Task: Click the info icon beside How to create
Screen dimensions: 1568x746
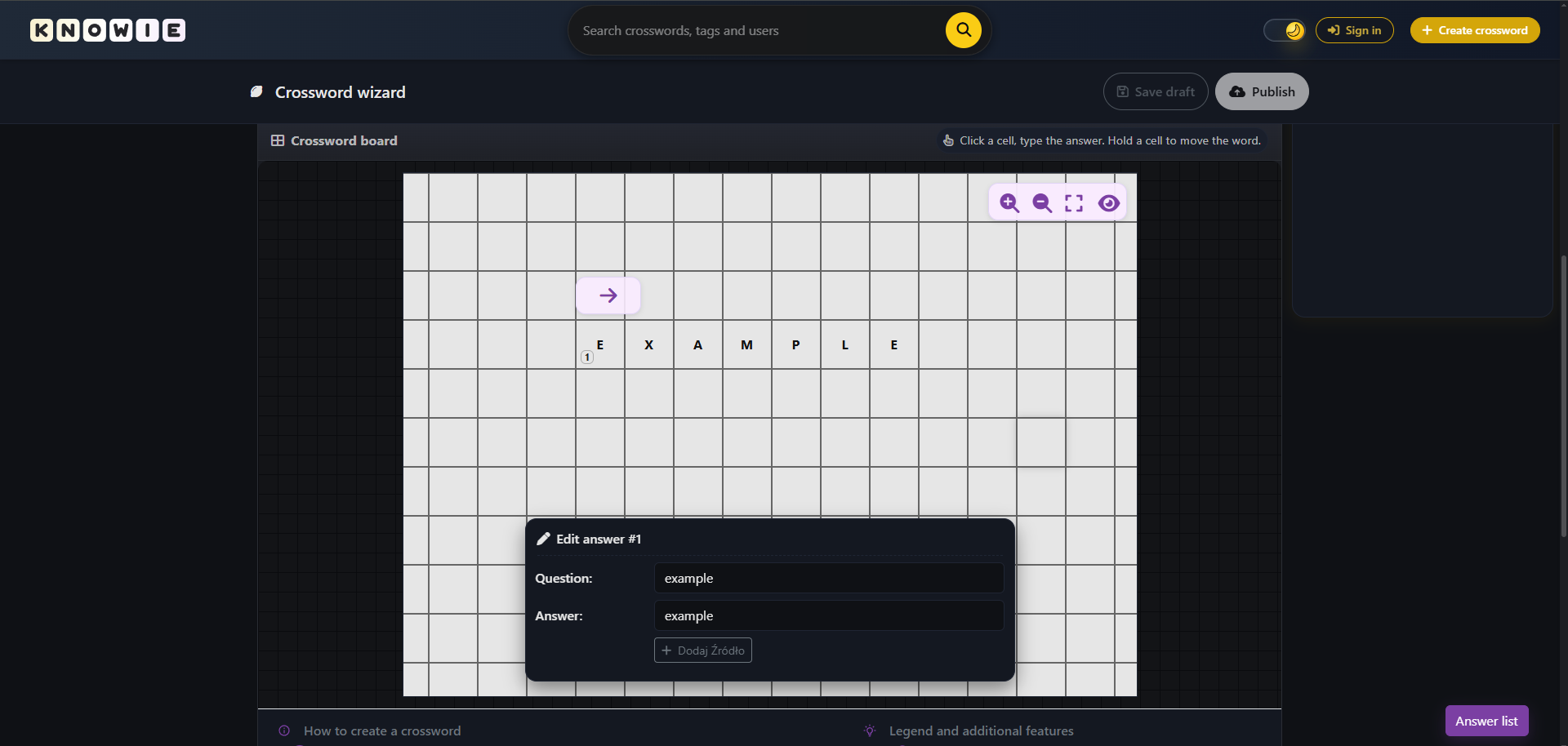Action: point(283,730)
